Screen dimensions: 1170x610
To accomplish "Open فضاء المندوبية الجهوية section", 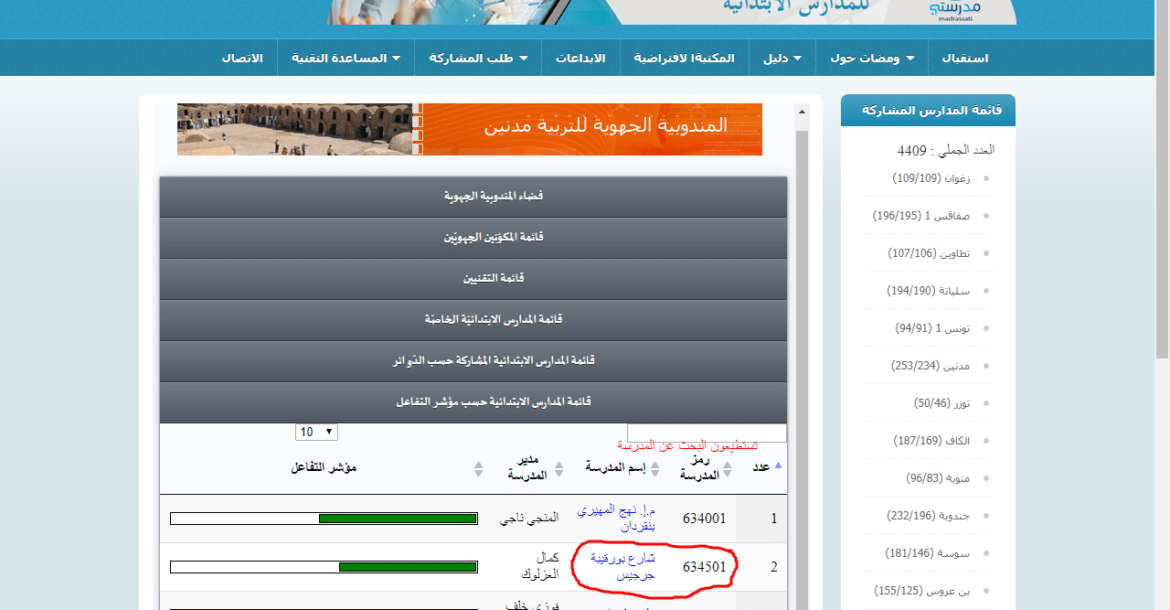I will click(x=473, y=197).
